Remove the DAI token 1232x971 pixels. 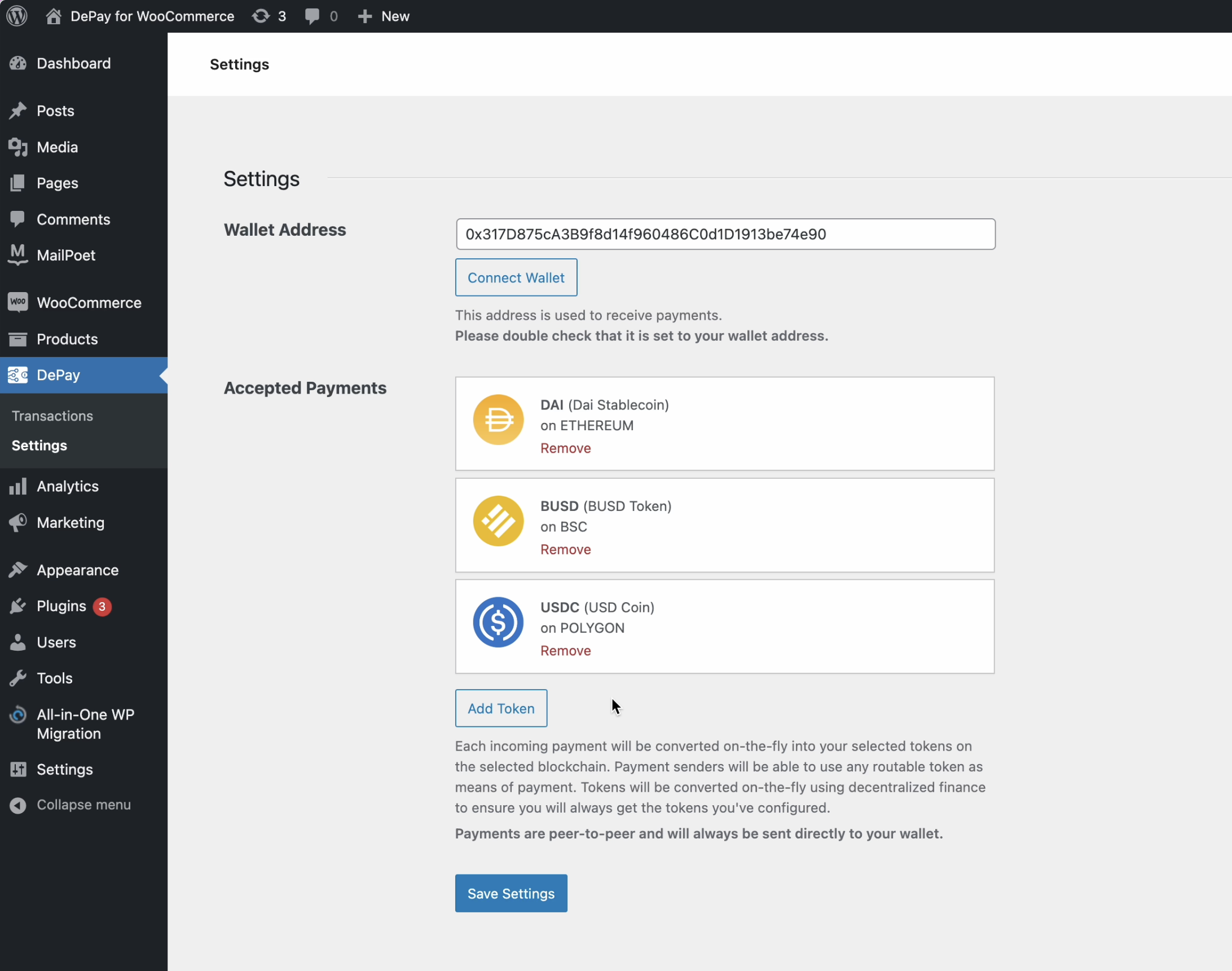(x=565, y=448)
